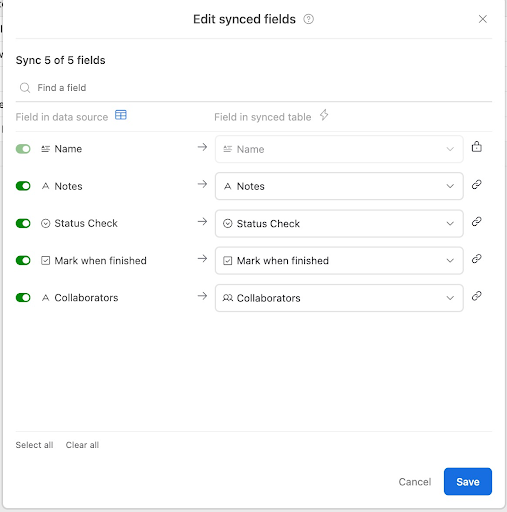The image size is (507, 512).
Task: Save the synced field changes
Action: [468, 482]
